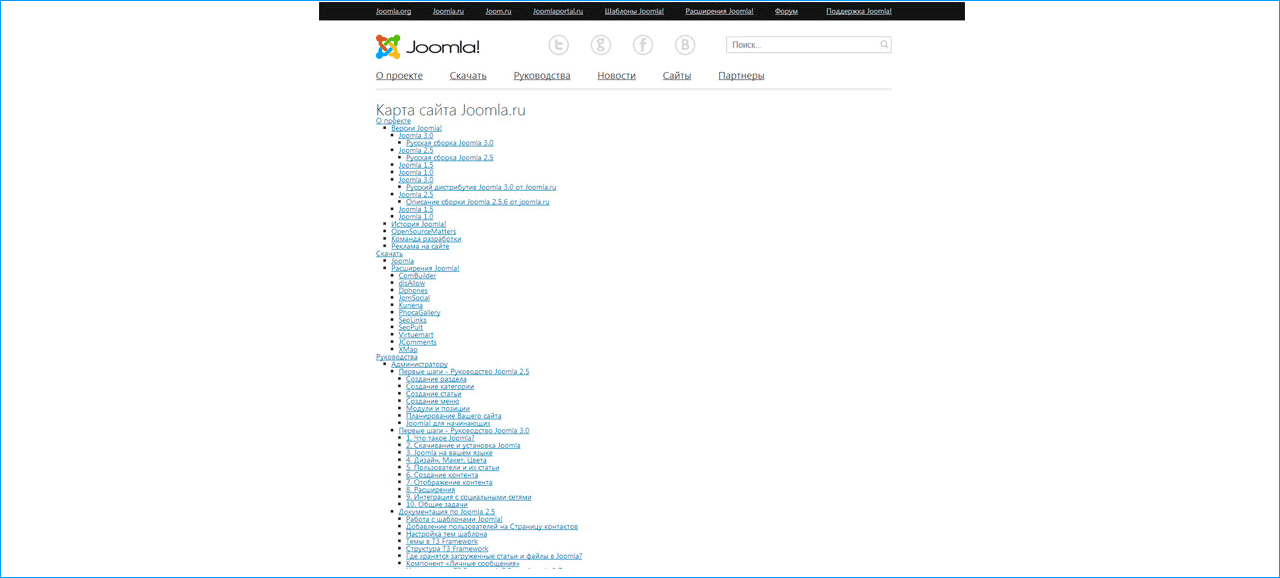Open Русская сборка Joomla 2.5 link

pyautogui.click(x=449, y=158)
